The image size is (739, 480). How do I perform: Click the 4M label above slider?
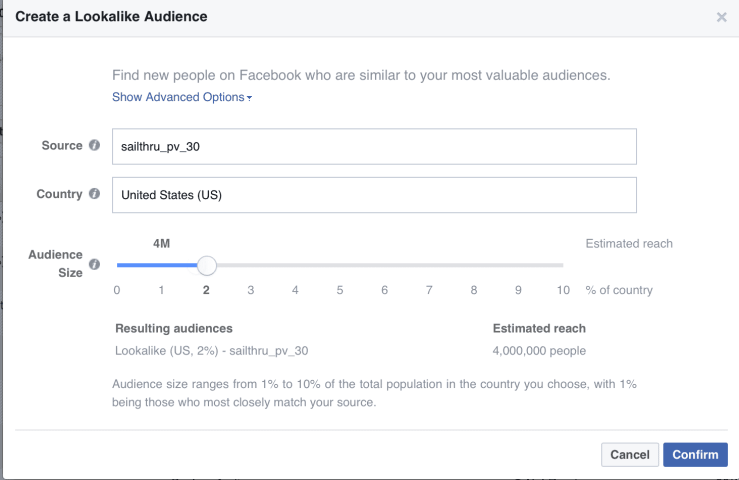(162, 243)
